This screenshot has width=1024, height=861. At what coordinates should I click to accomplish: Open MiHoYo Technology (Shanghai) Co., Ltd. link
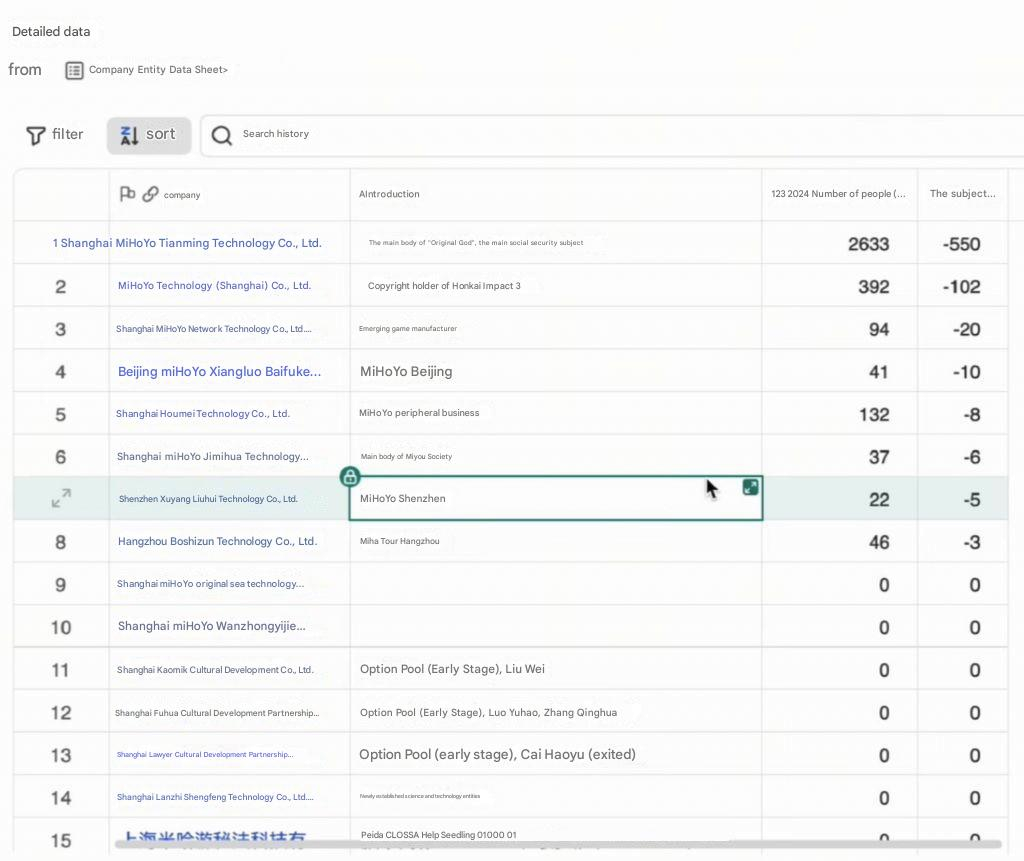click(x=214, y=286)
